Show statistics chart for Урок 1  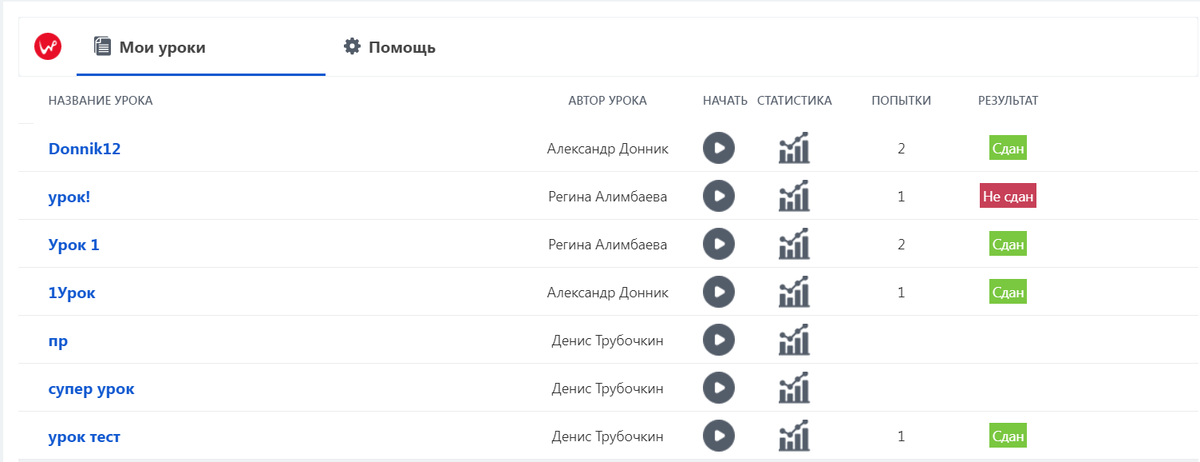click(x=794, y=244)
